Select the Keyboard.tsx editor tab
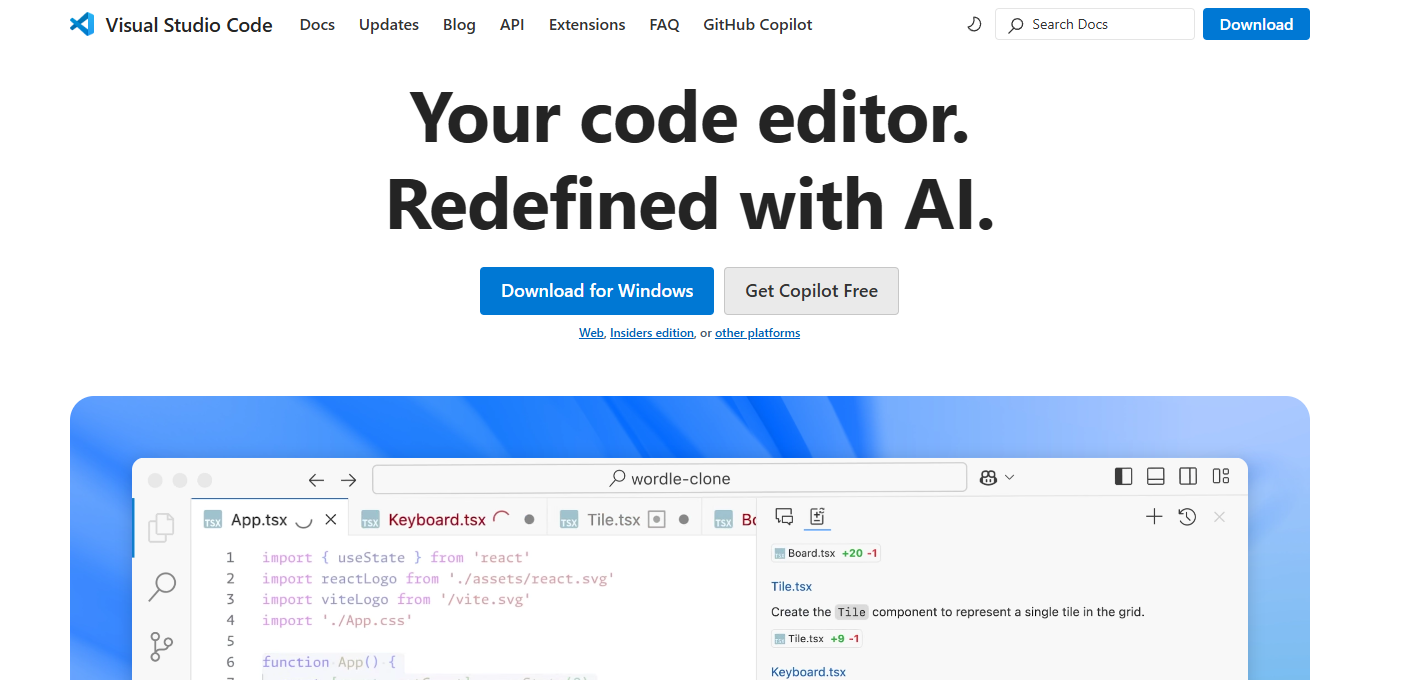This screenshot has width=1413, height=680. coord(436,519)
